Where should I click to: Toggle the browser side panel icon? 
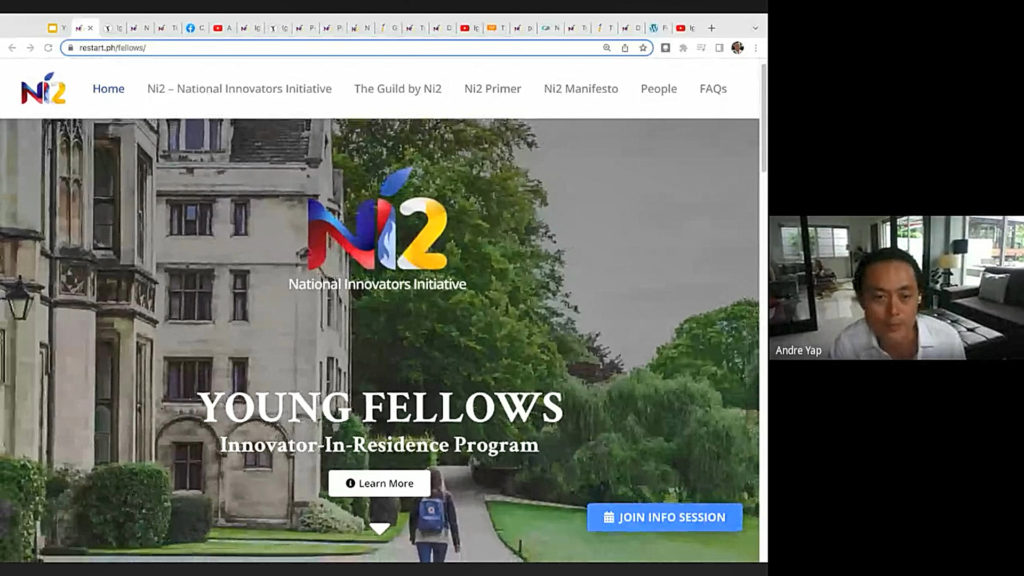[719, 48]
